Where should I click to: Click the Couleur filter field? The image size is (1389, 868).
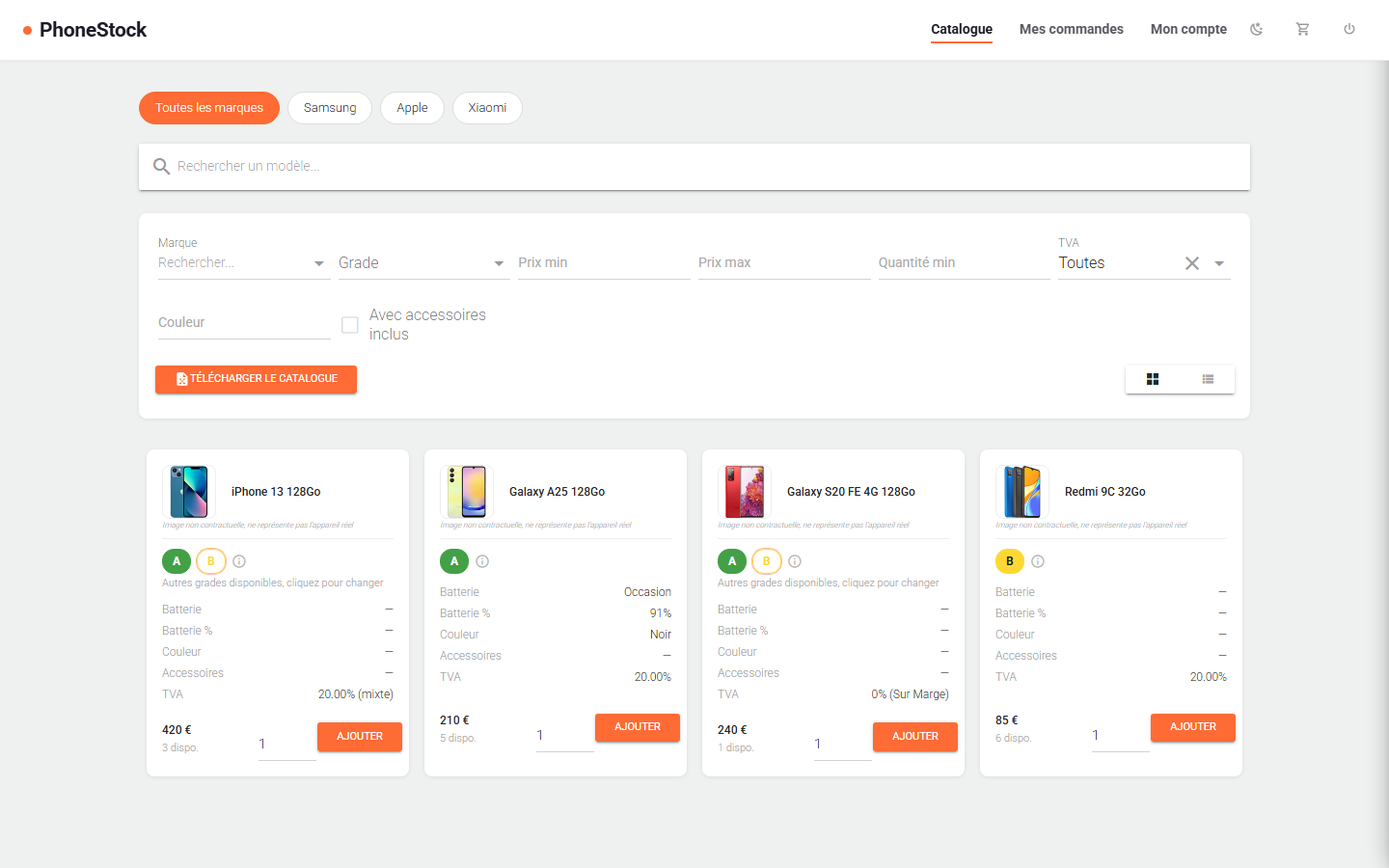click(x=244, y=323)
